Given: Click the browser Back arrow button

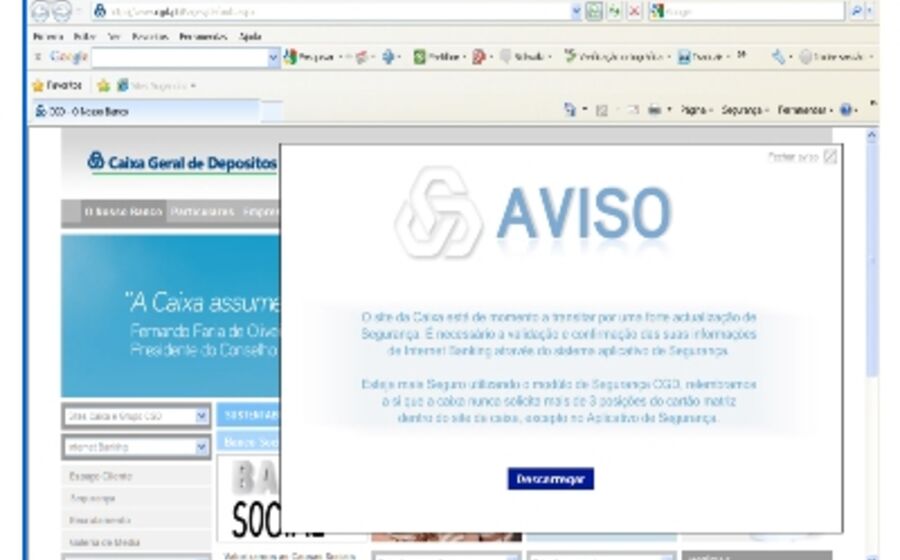Looking at the screenshot, I should pos(40,11).
